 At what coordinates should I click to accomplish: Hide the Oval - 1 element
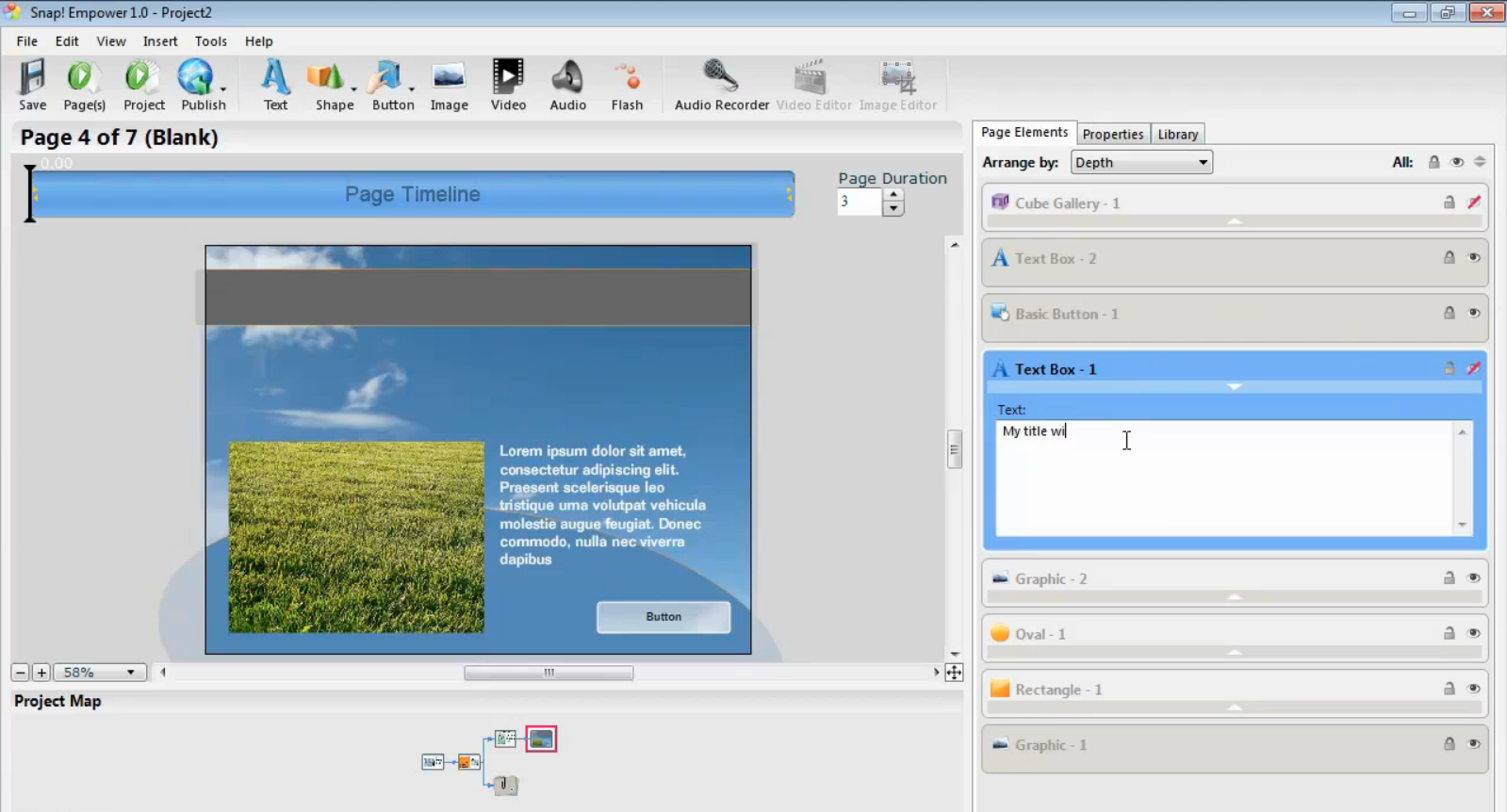[x=1474, y=633]
